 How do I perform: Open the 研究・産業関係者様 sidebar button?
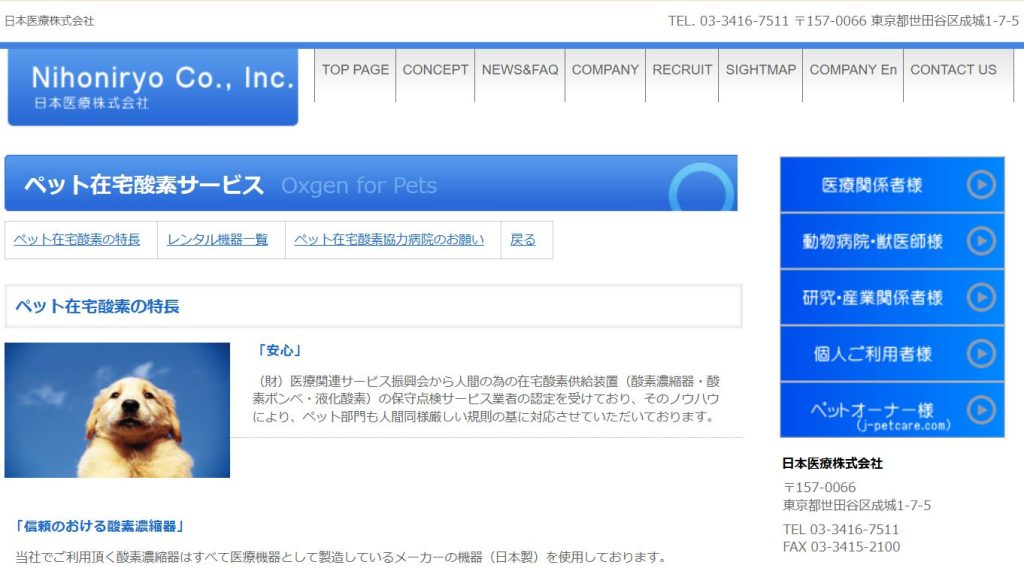(892, 297)
